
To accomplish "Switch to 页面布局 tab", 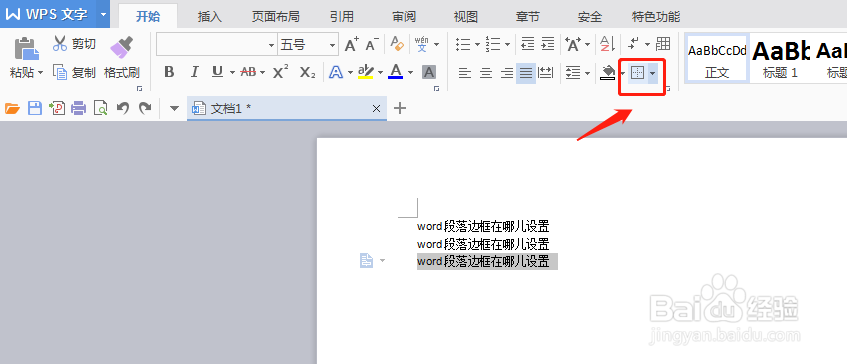I will (x=275, y=17).
